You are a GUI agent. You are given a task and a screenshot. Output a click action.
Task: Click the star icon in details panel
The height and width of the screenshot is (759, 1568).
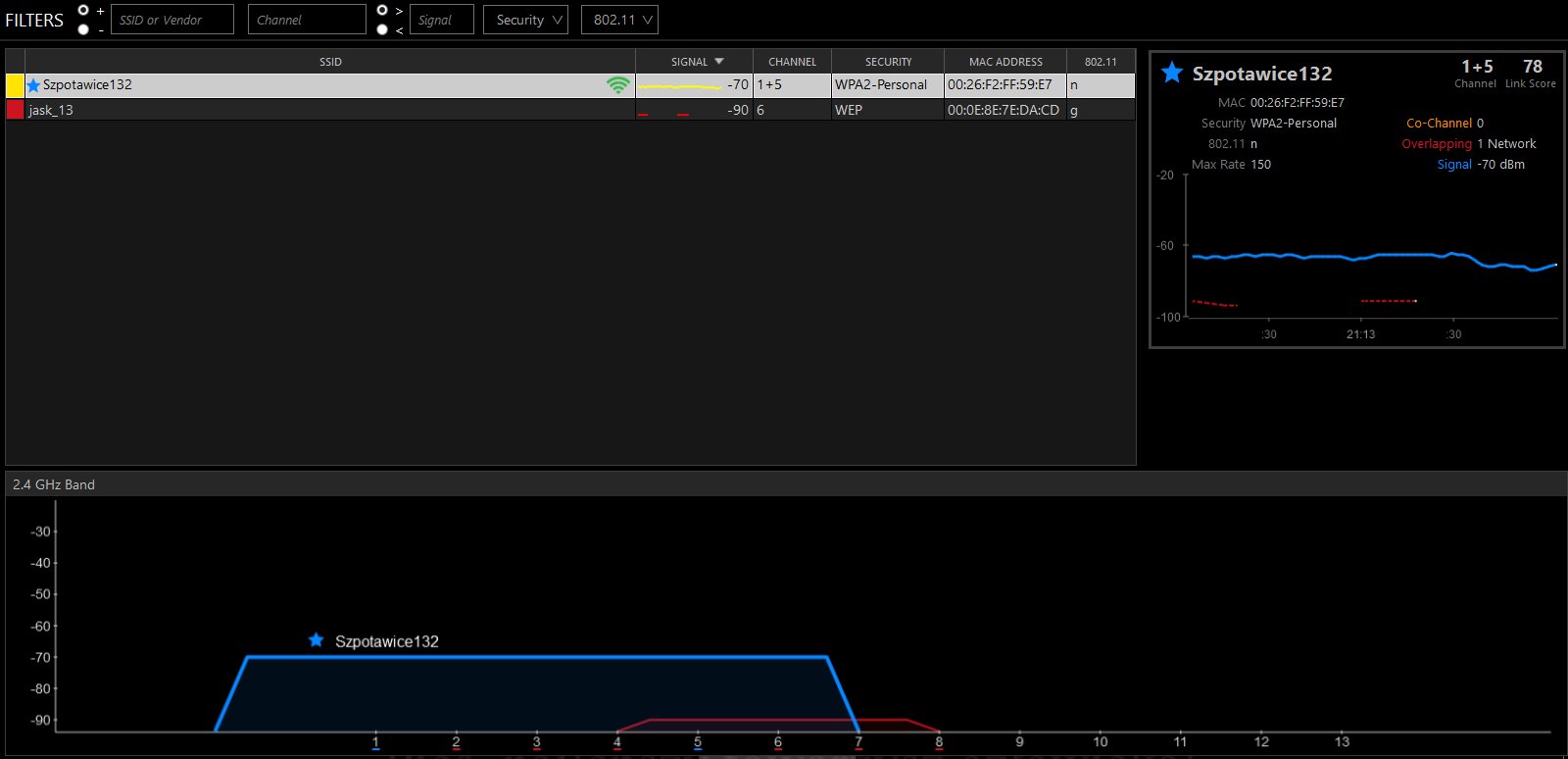click(x=1171, y=73)
